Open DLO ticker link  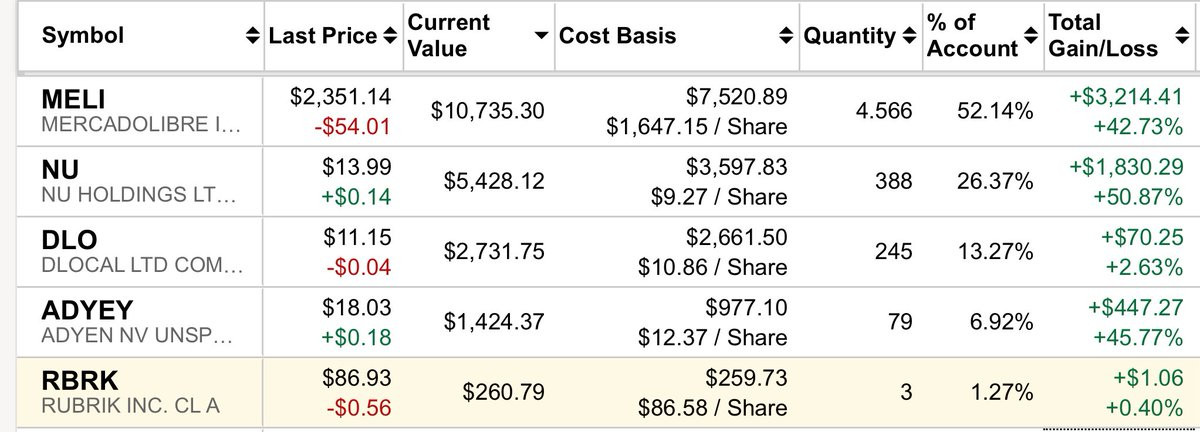coord(67,239)
